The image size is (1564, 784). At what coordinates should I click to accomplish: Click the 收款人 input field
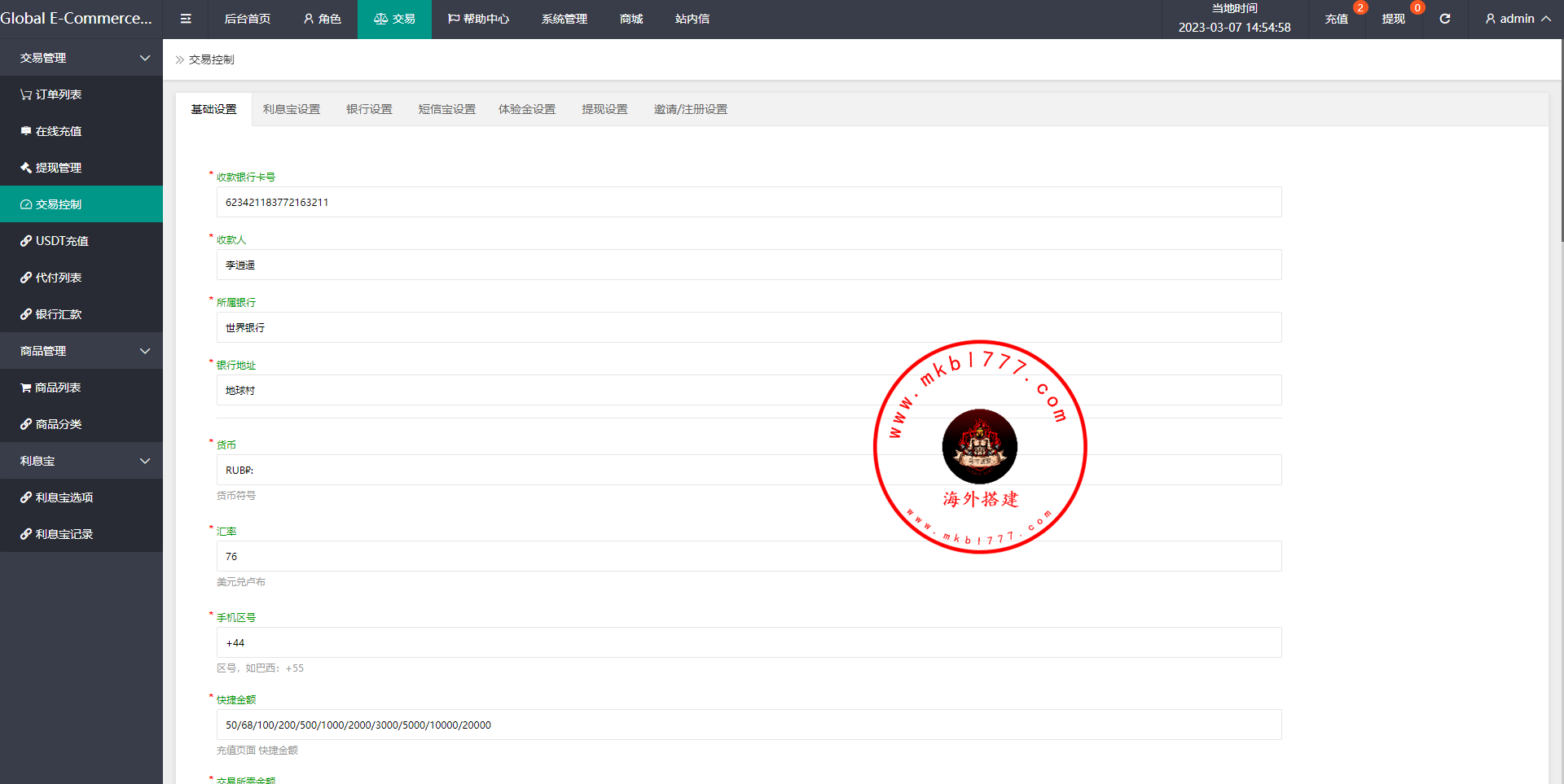coord(749,265)
